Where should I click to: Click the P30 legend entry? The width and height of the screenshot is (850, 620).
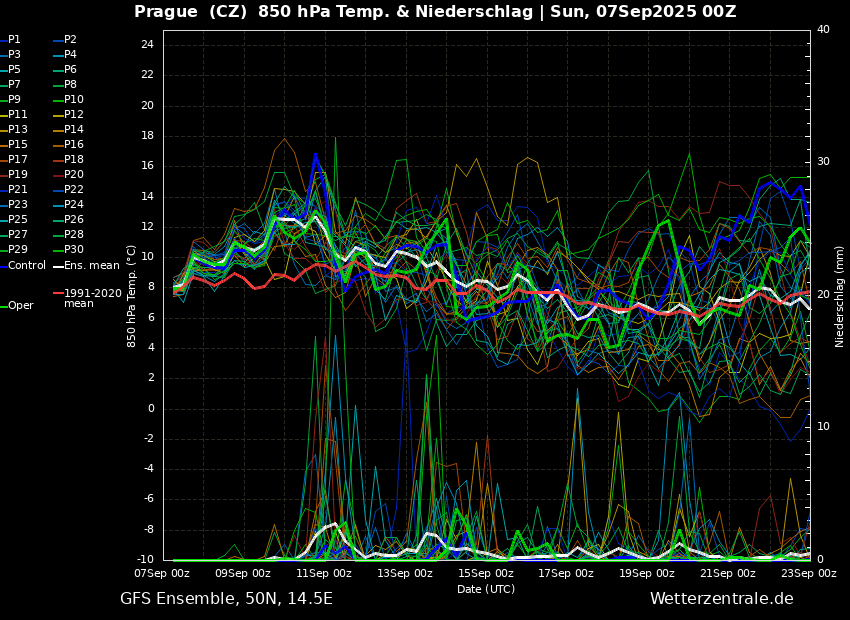(x=73, y=250)
